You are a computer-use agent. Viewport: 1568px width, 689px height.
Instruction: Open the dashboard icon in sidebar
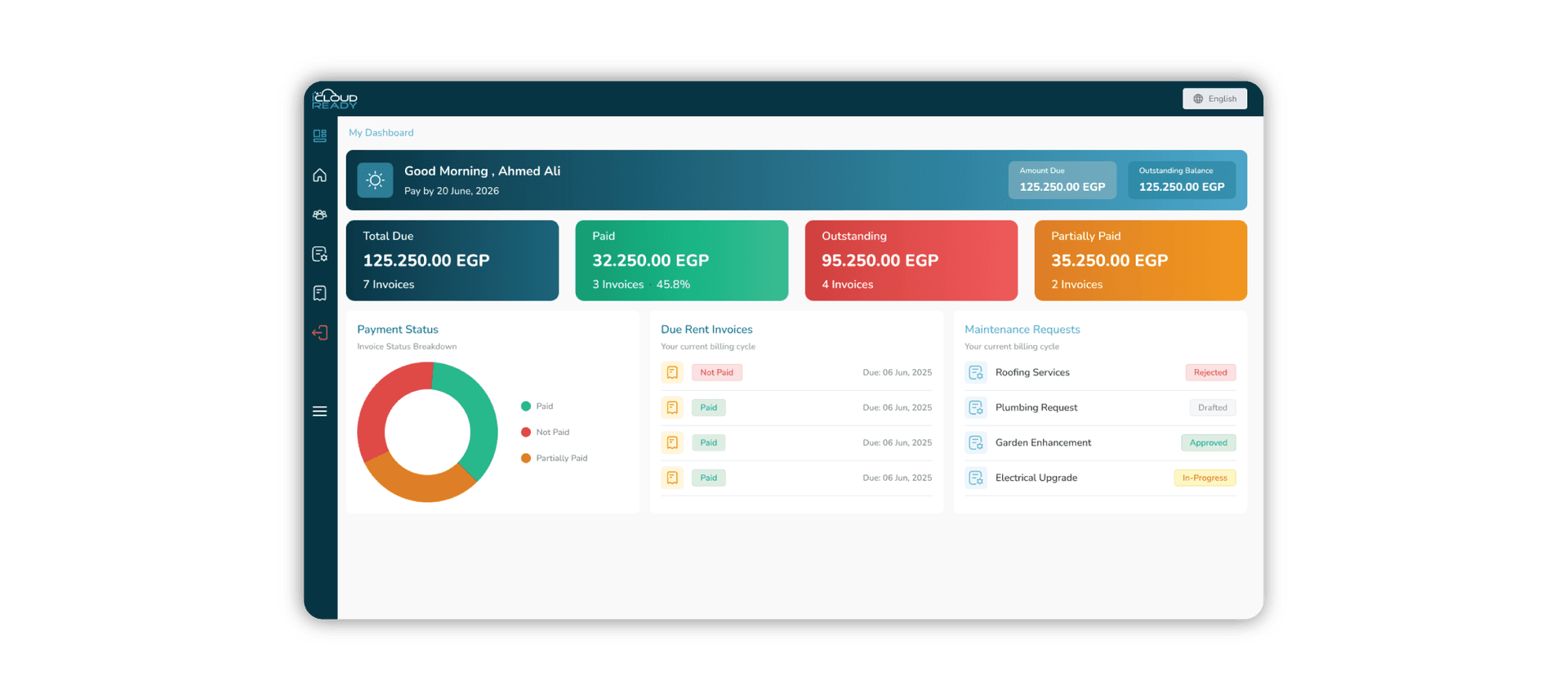319,136
